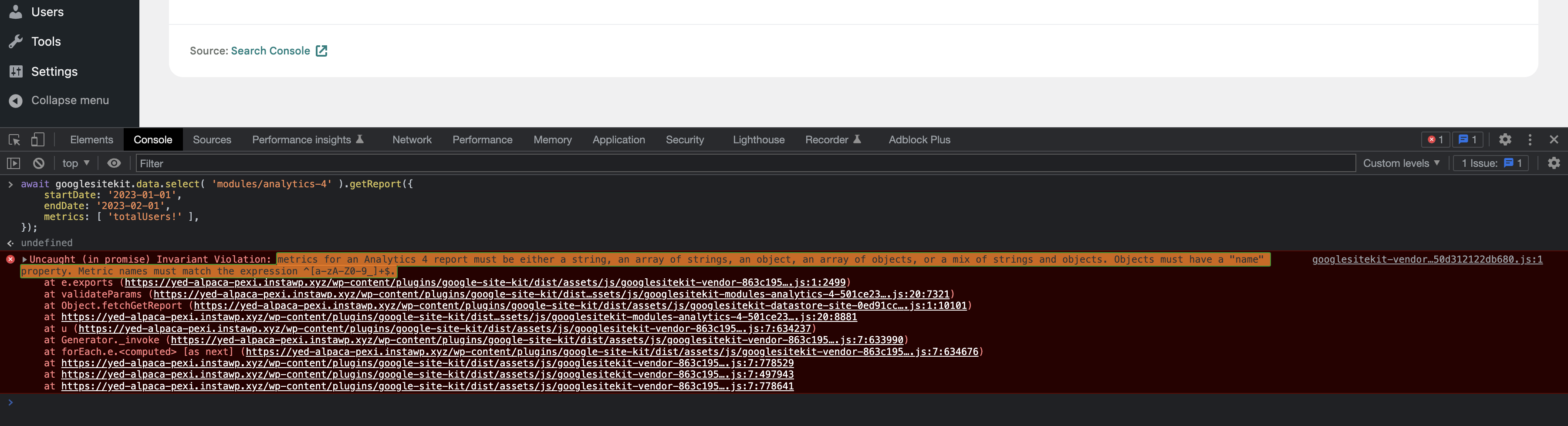Open DevTools settings gear

pyautogui.click(x=1505, y=139)
